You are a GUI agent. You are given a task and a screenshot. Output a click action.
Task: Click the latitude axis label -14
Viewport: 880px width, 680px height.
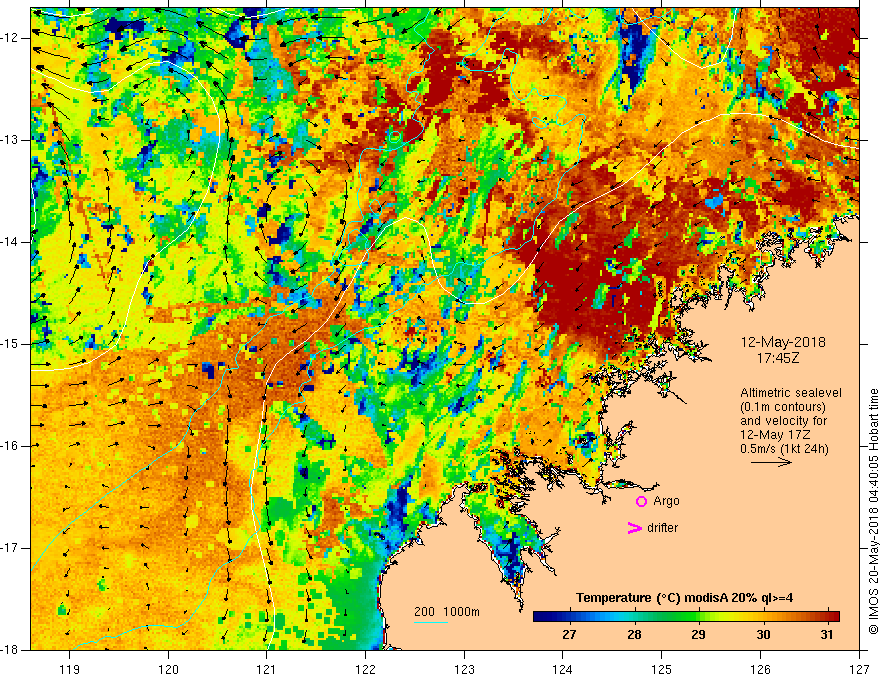coord(11,242)
